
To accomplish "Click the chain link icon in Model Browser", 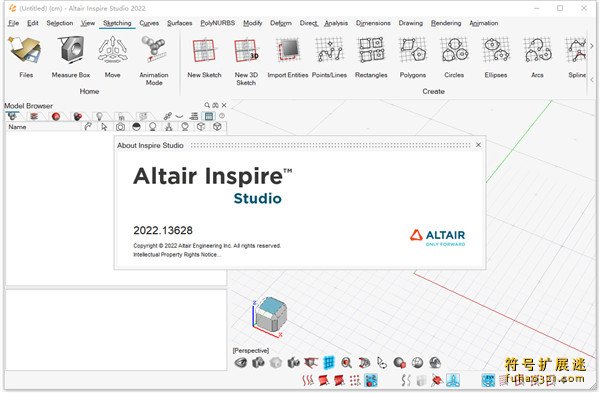I will (x=167, y=116).
